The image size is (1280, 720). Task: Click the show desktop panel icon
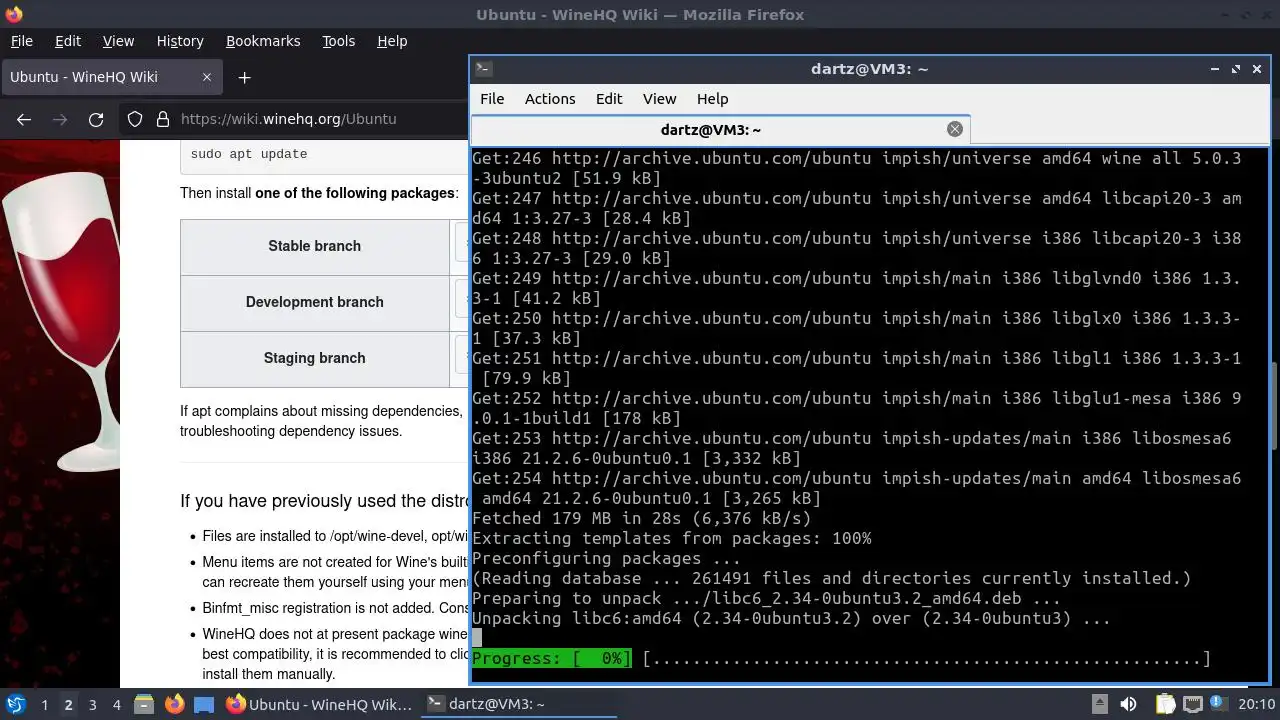click(204, 704)
